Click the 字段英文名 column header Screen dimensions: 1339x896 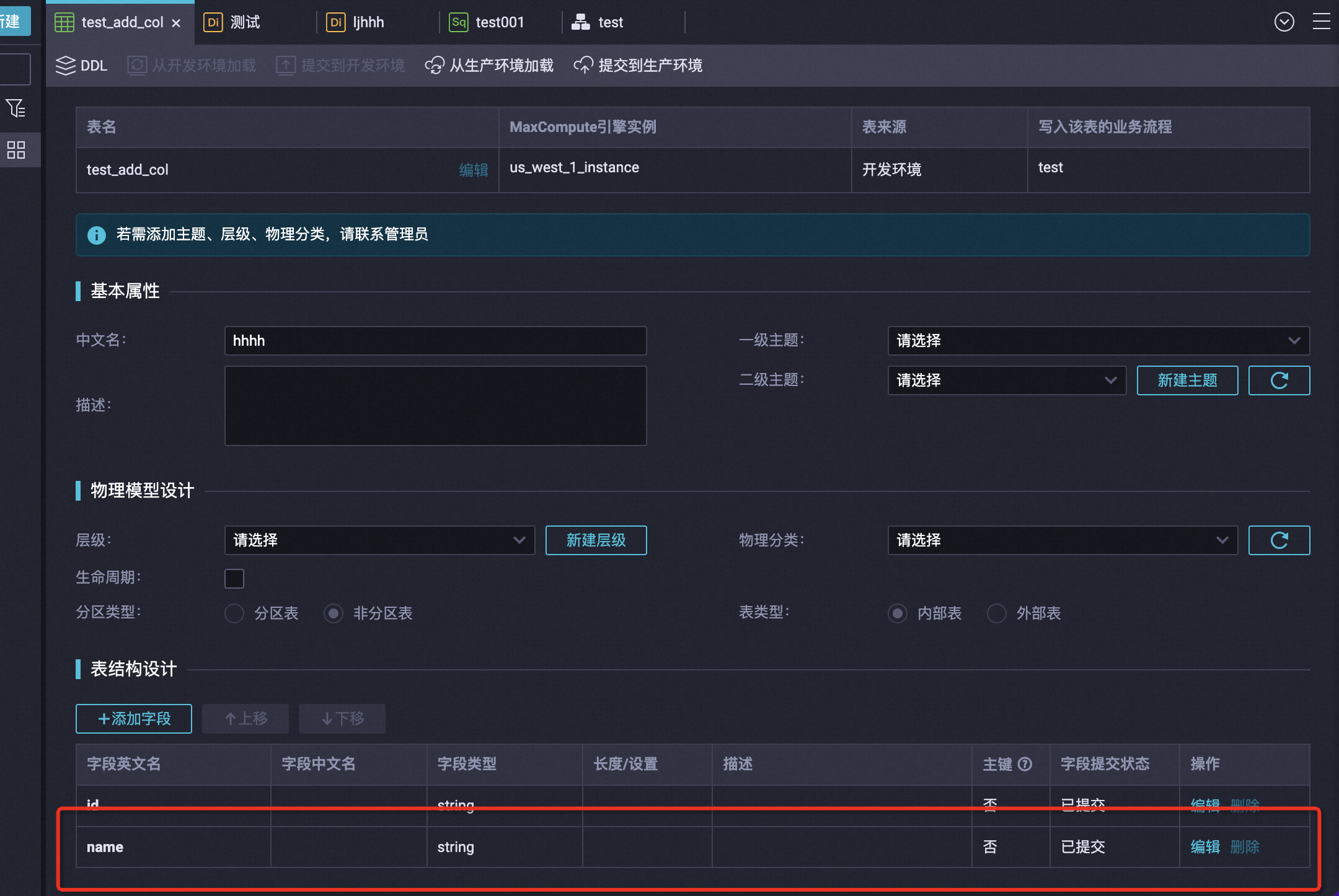coord(174,764)
